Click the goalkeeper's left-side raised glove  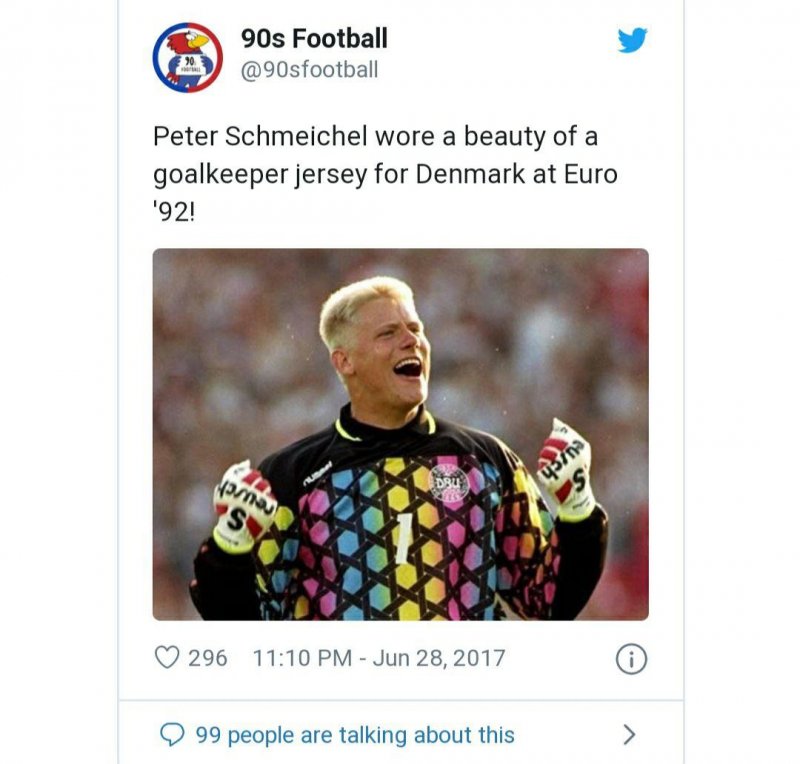(243, 505)
